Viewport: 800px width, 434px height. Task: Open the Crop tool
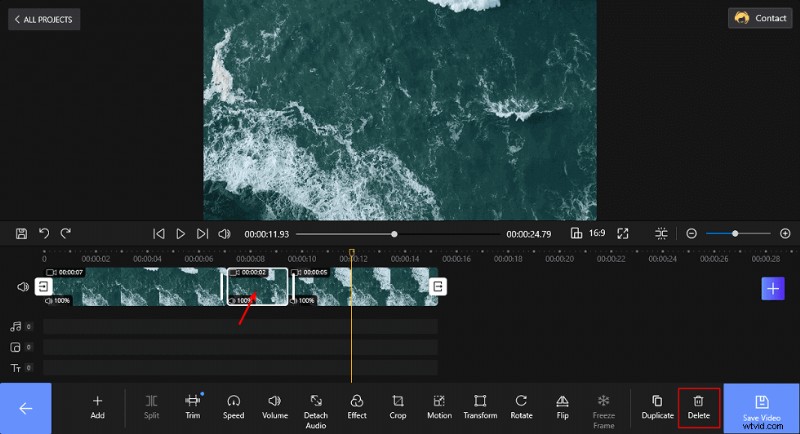point(398,407)
